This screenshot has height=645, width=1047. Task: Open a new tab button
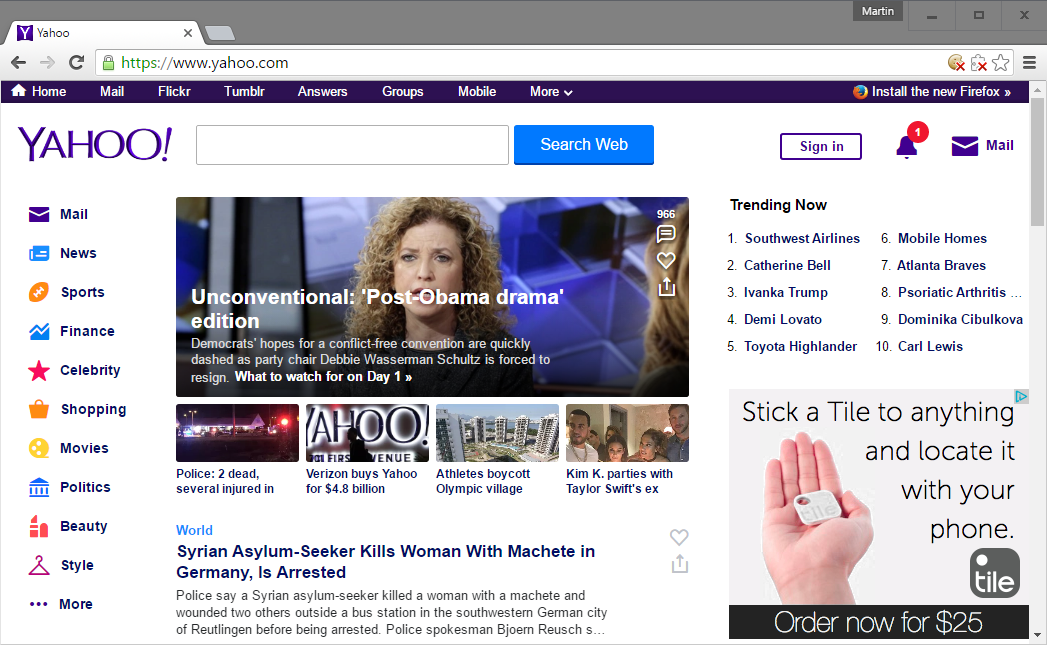point(219,33)
